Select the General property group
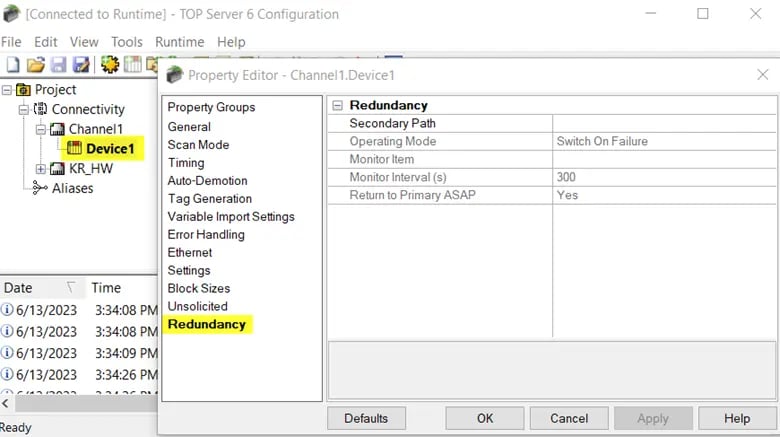The height and width of the screenshot is (437, 780). click(x=189, y=127)
